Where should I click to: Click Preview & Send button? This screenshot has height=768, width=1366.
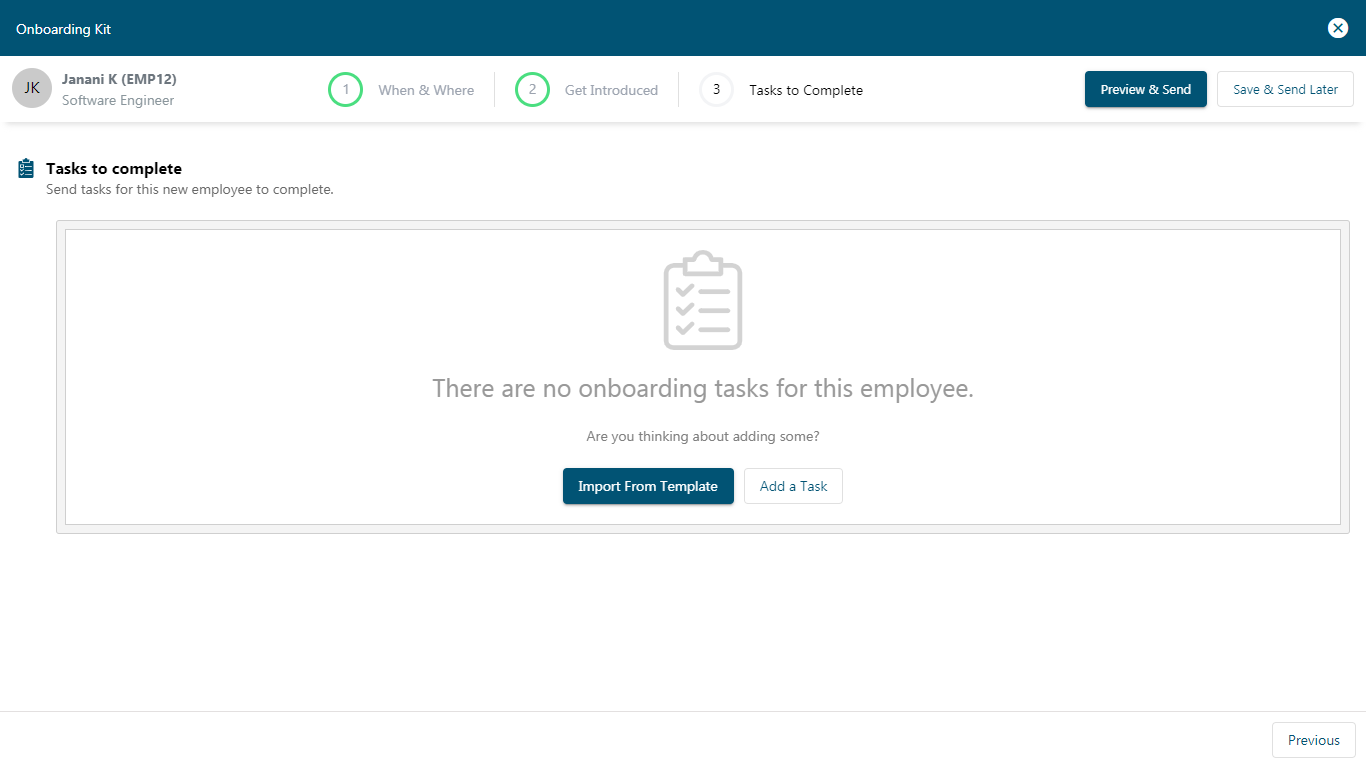click(1146, 89)
